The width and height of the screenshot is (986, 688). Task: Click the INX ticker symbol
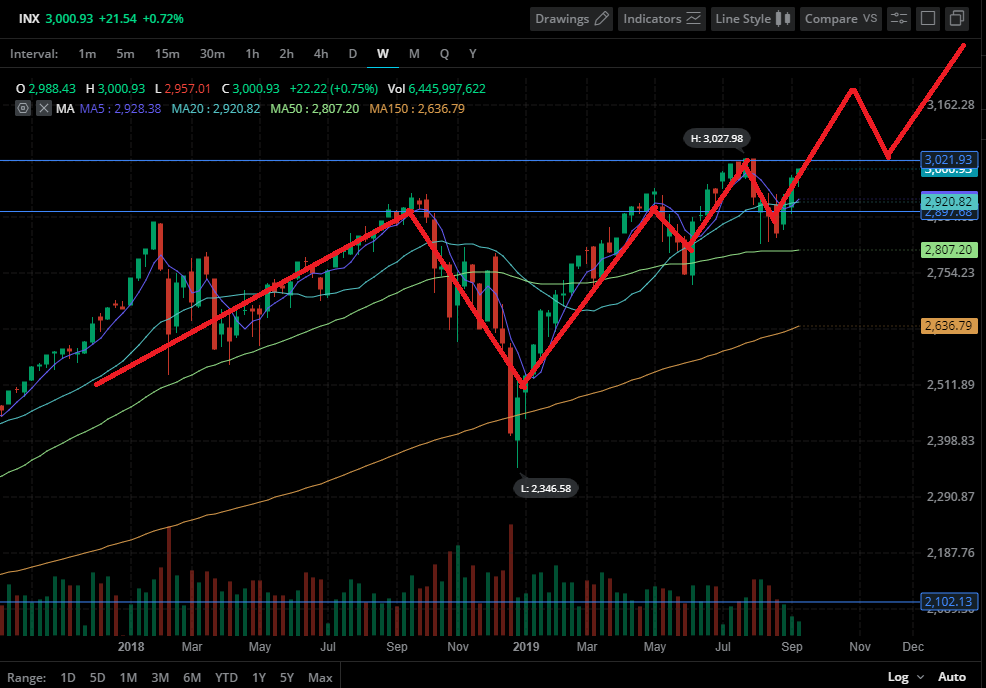(29, 19)
